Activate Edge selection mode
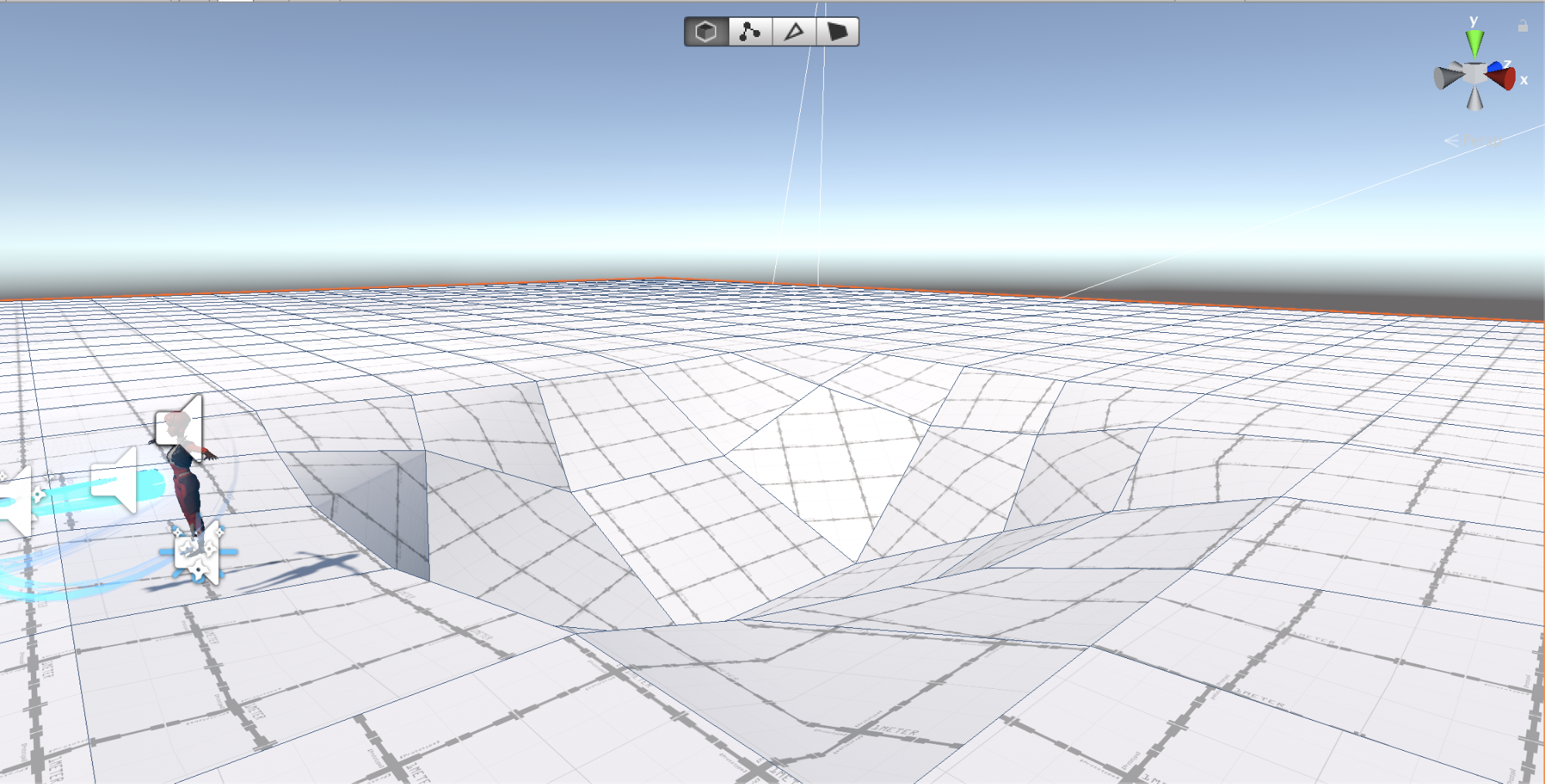1545x784 pixels. 794,32
